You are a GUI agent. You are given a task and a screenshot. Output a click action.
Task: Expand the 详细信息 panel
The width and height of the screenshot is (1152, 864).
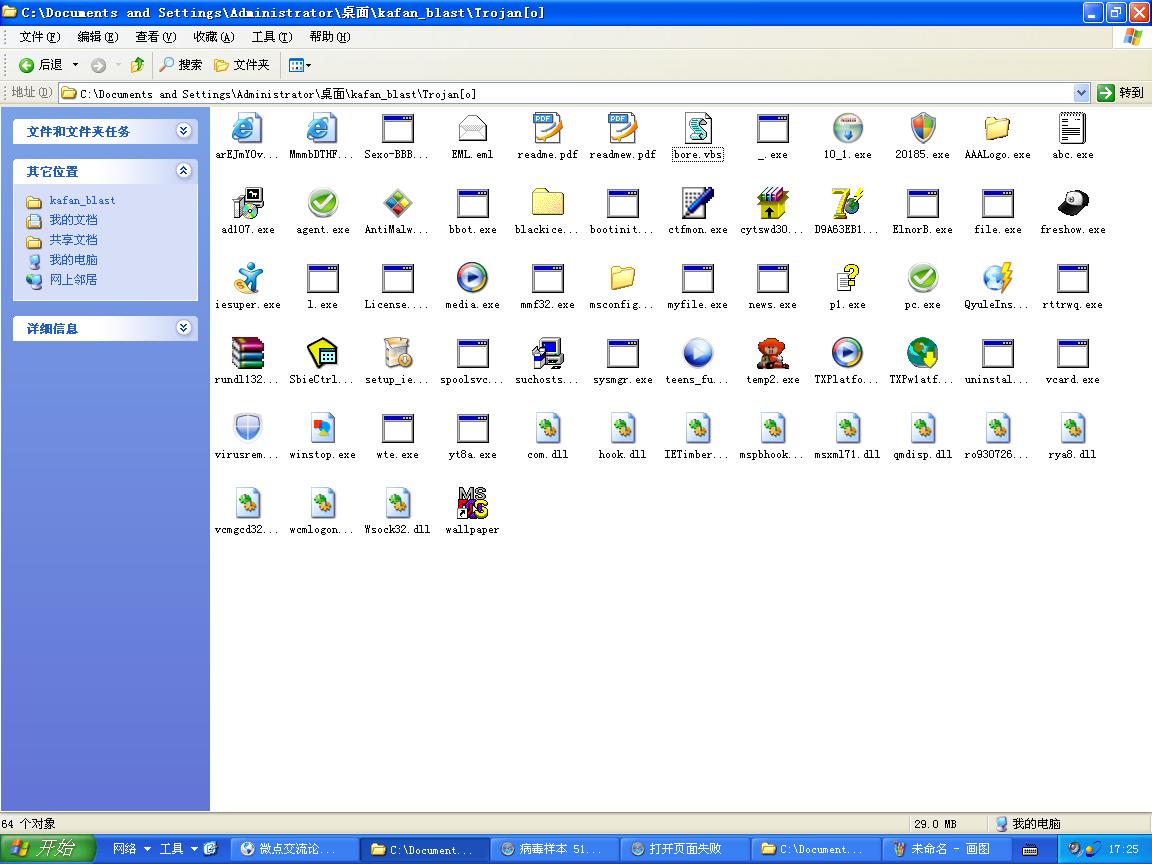(x=184, y=328)
